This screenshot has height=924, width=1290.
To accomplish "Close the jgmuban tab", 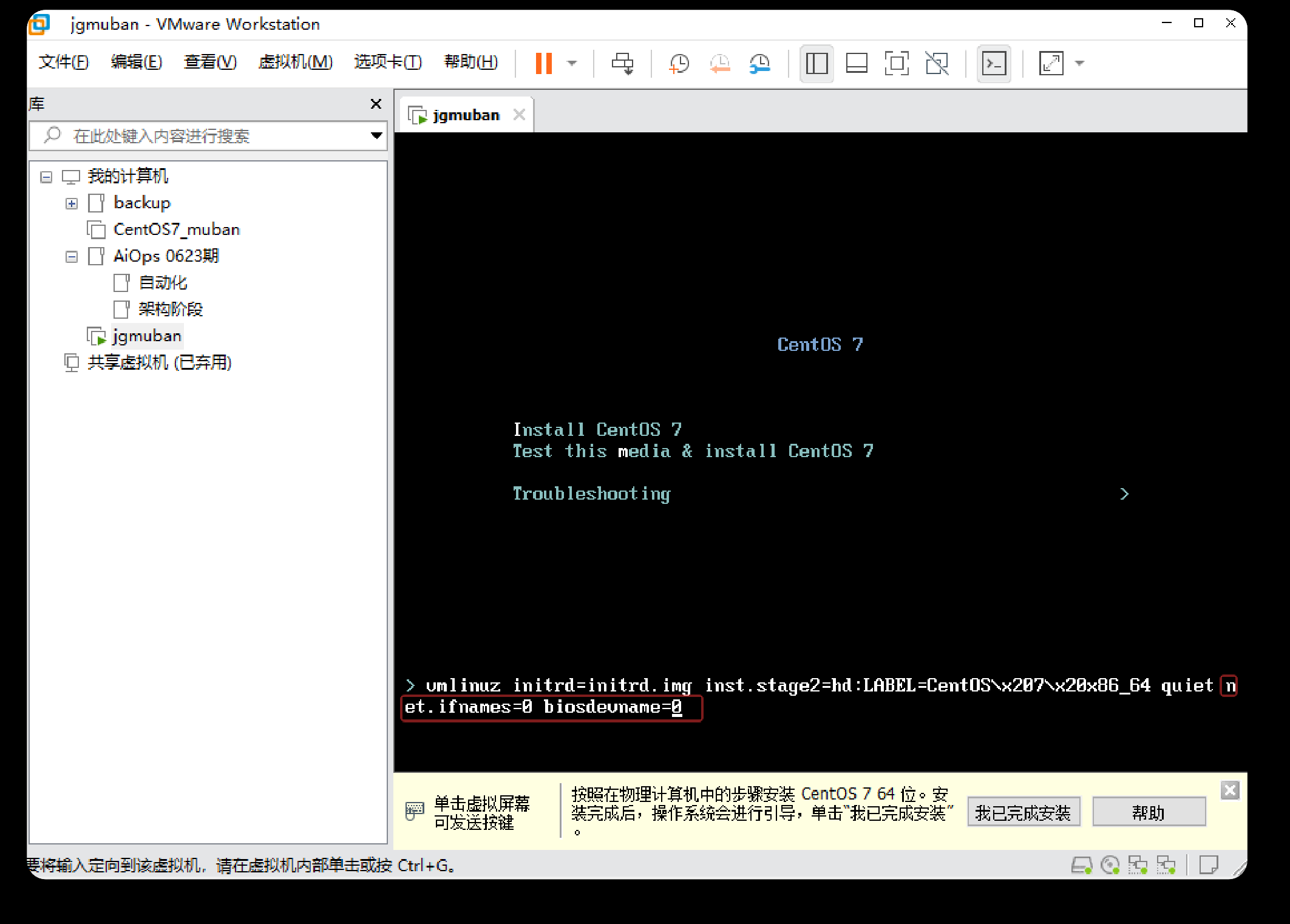I will tap(519, 114).
